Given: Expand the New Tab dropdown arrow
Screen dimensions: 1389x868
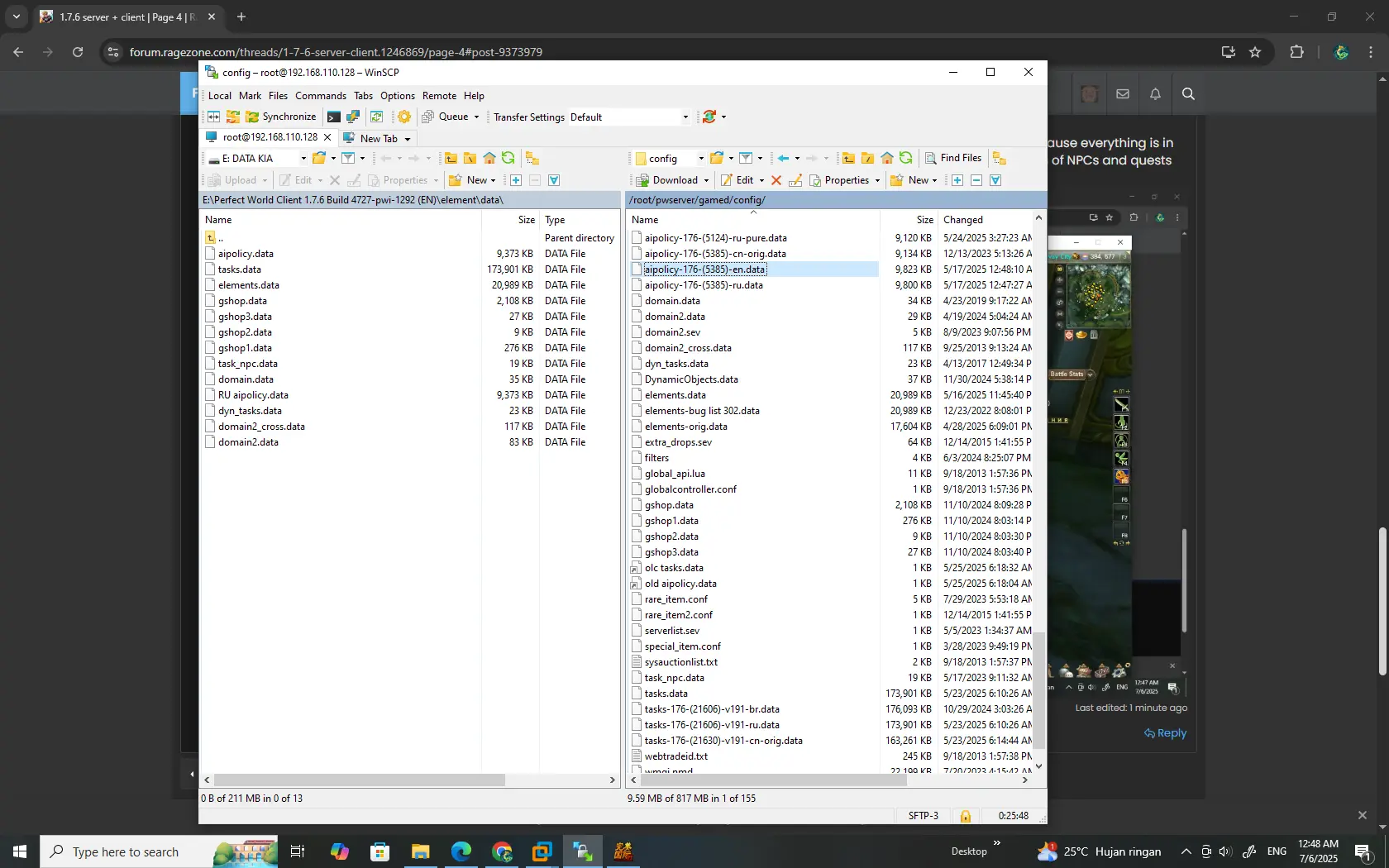Looking at the screenshot, I should (x=408, y=139).
